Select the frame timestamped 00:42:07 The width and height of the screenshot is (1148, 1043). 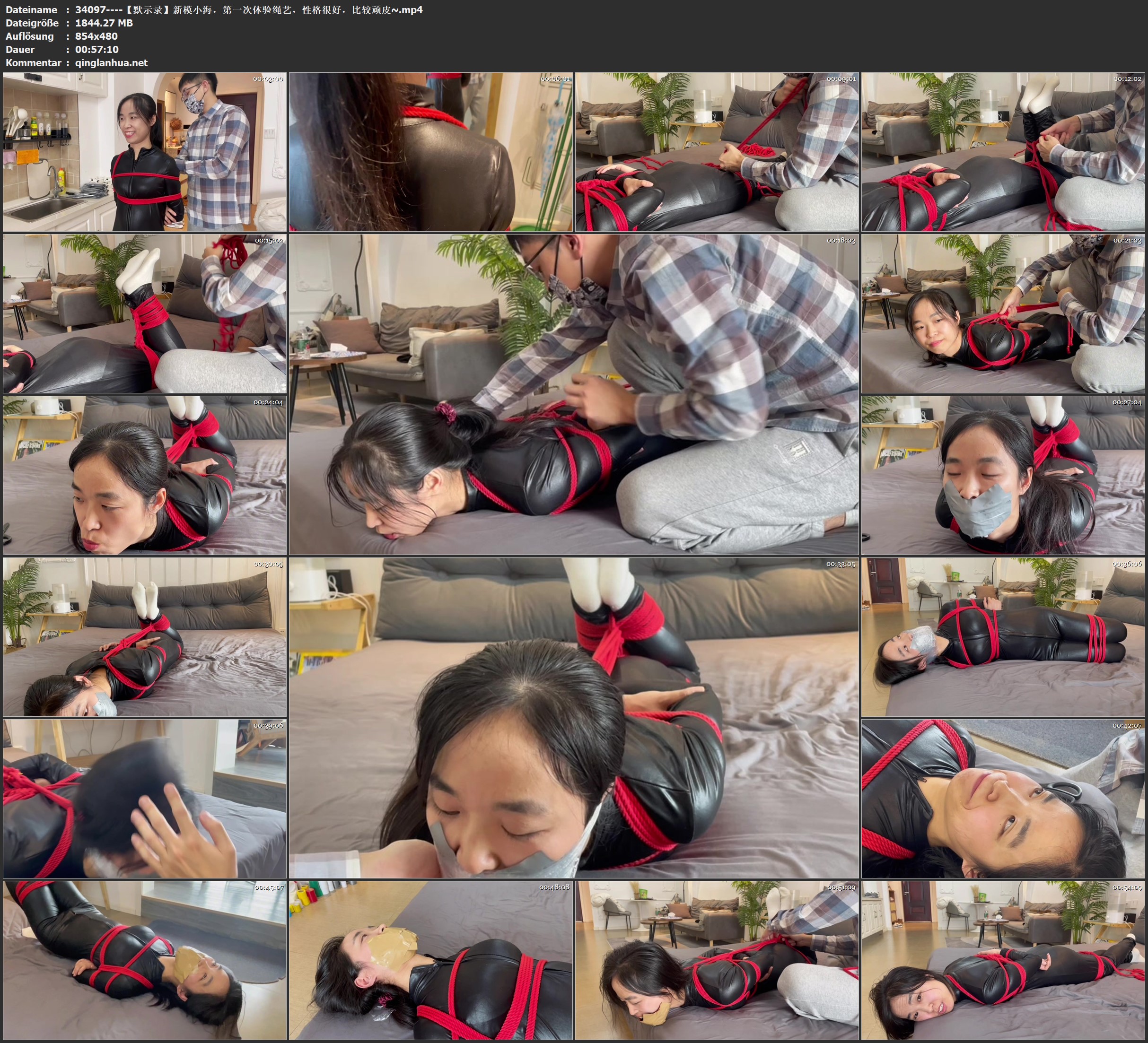pyautogui.click(x=1003, y=798)
